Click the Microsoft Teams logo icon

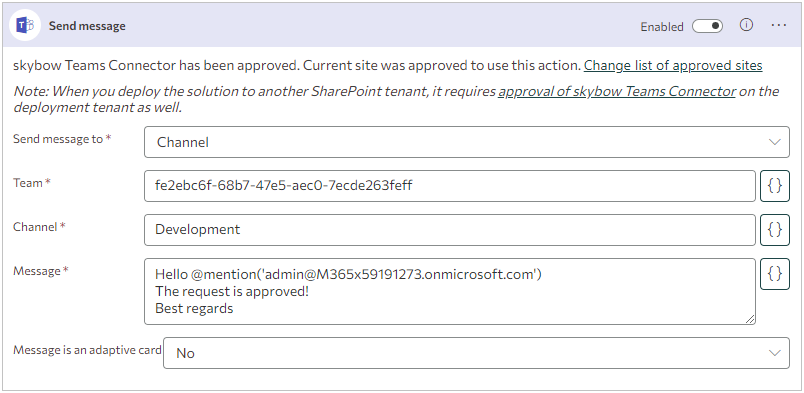point(25,25)
